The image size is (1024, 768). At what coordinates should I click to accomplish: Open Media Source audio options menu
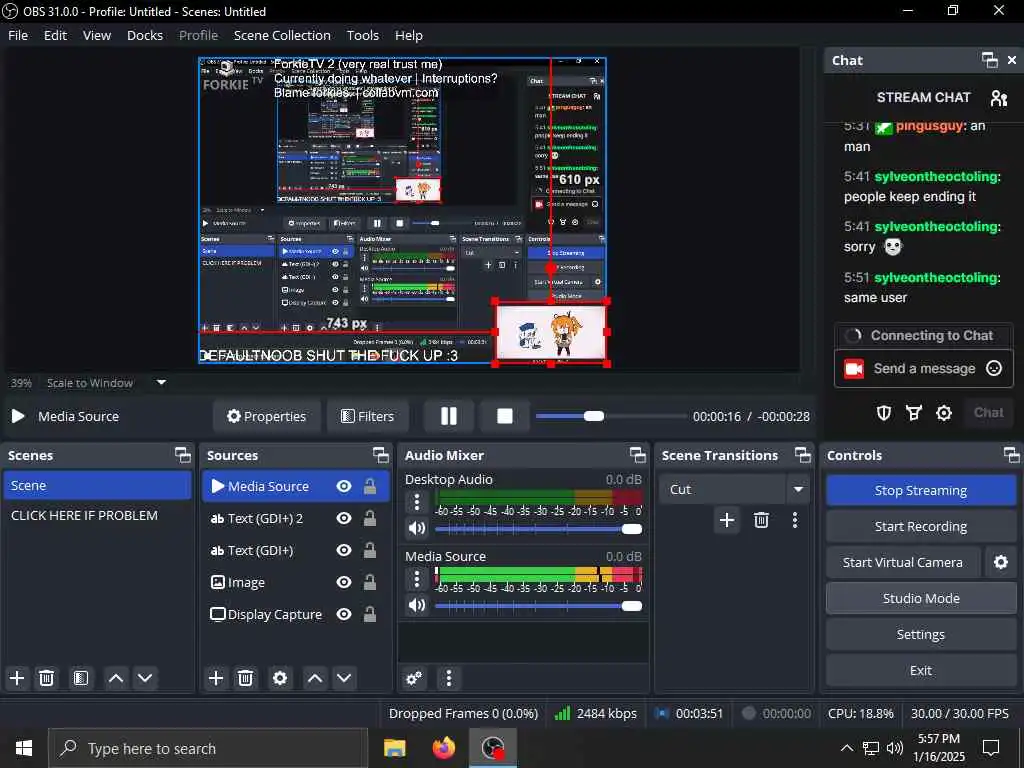417,579
